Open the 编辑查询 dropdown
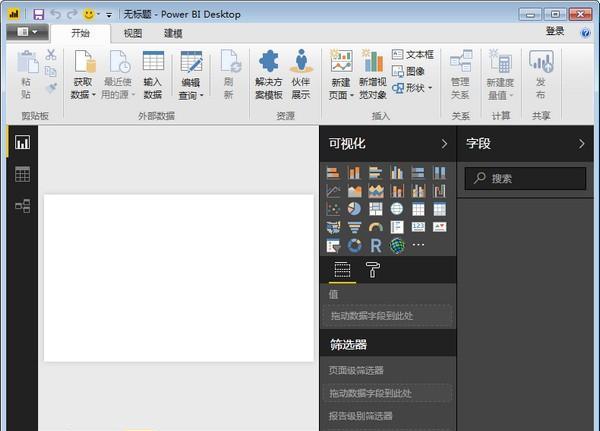 click(x=191, y=75)
